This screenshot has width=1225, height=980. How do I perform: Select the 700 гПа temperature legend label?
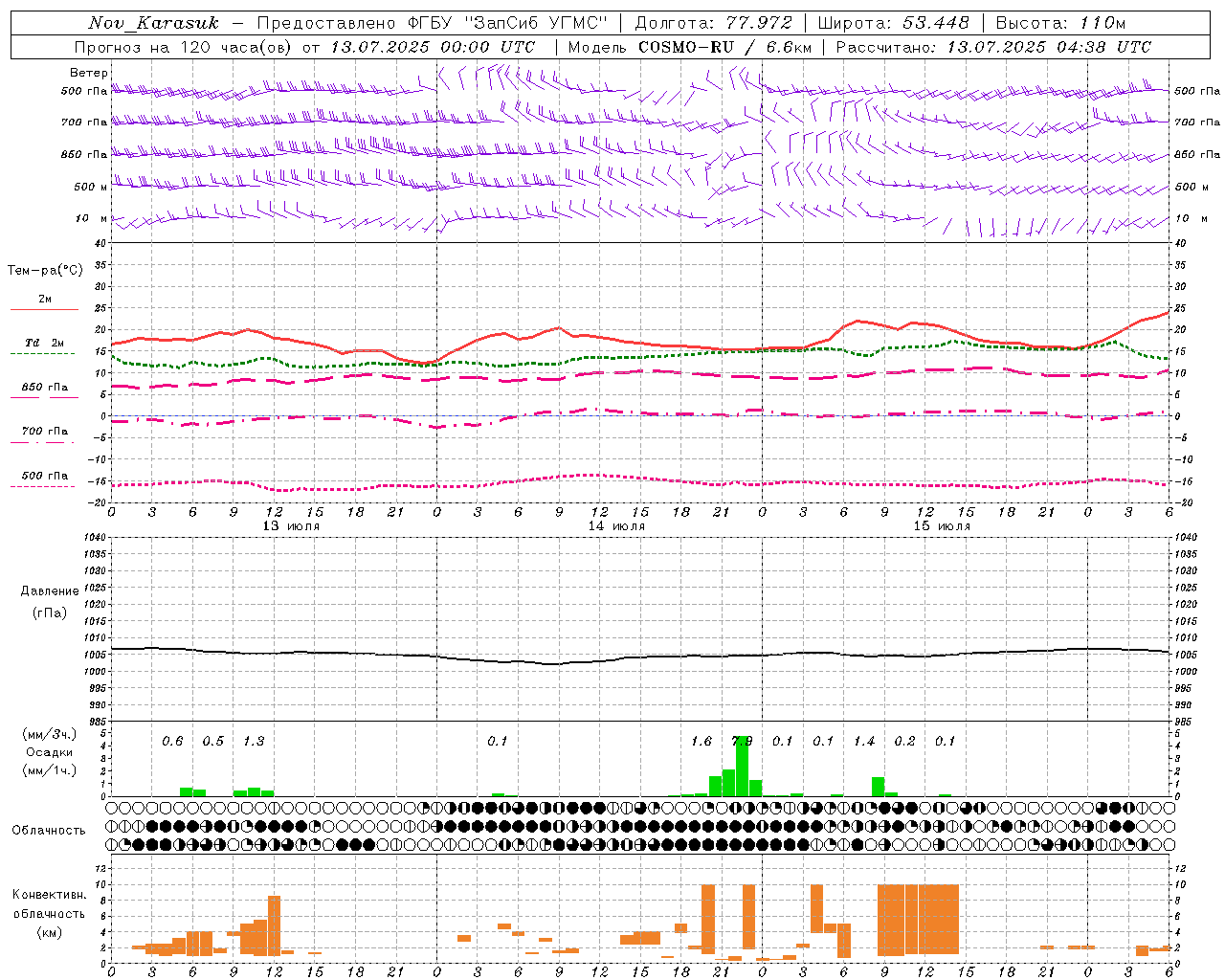(45, 432)
